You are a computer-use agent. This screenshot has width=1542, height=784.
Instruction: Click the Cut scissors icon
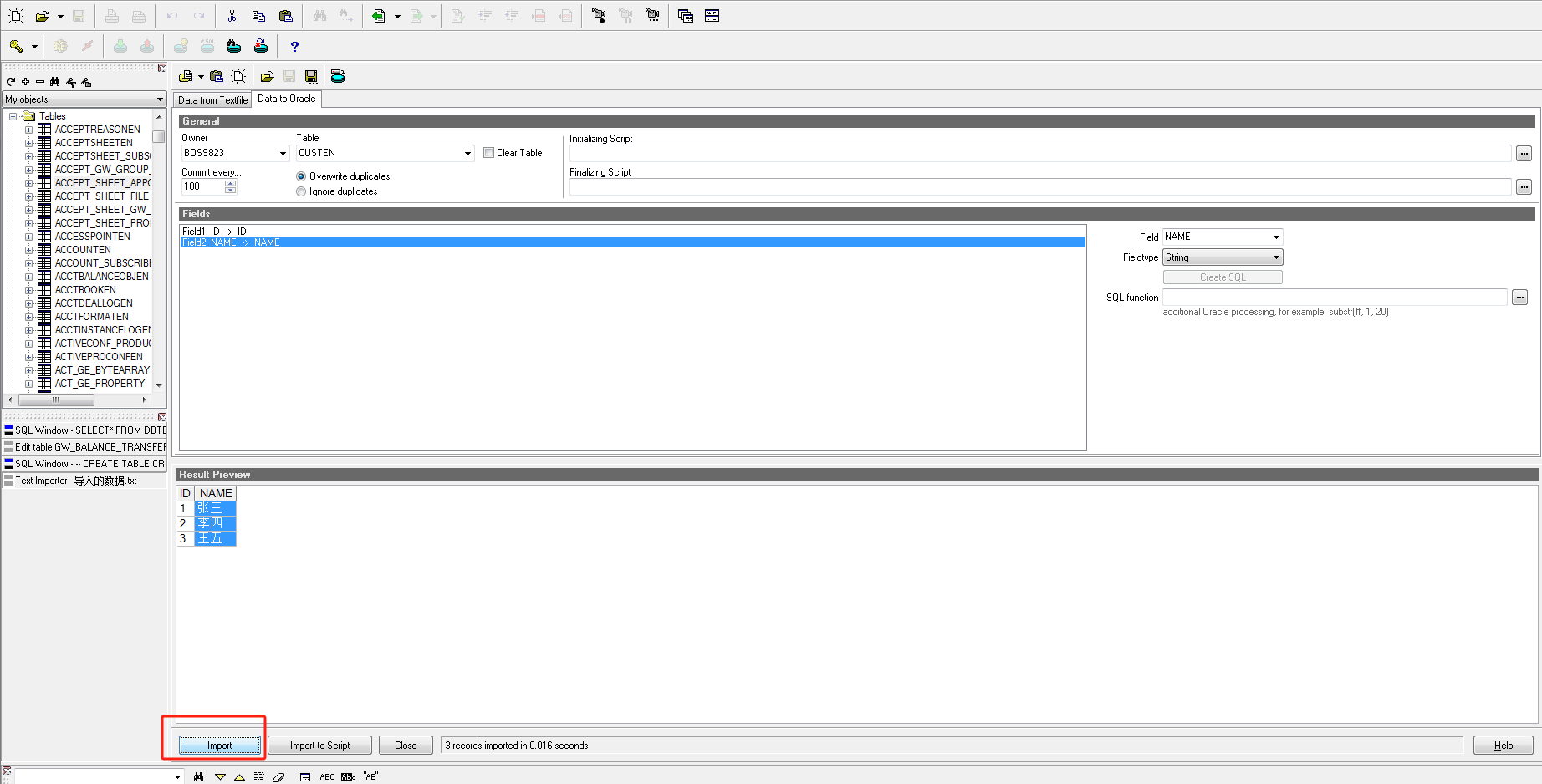[232, 16]
